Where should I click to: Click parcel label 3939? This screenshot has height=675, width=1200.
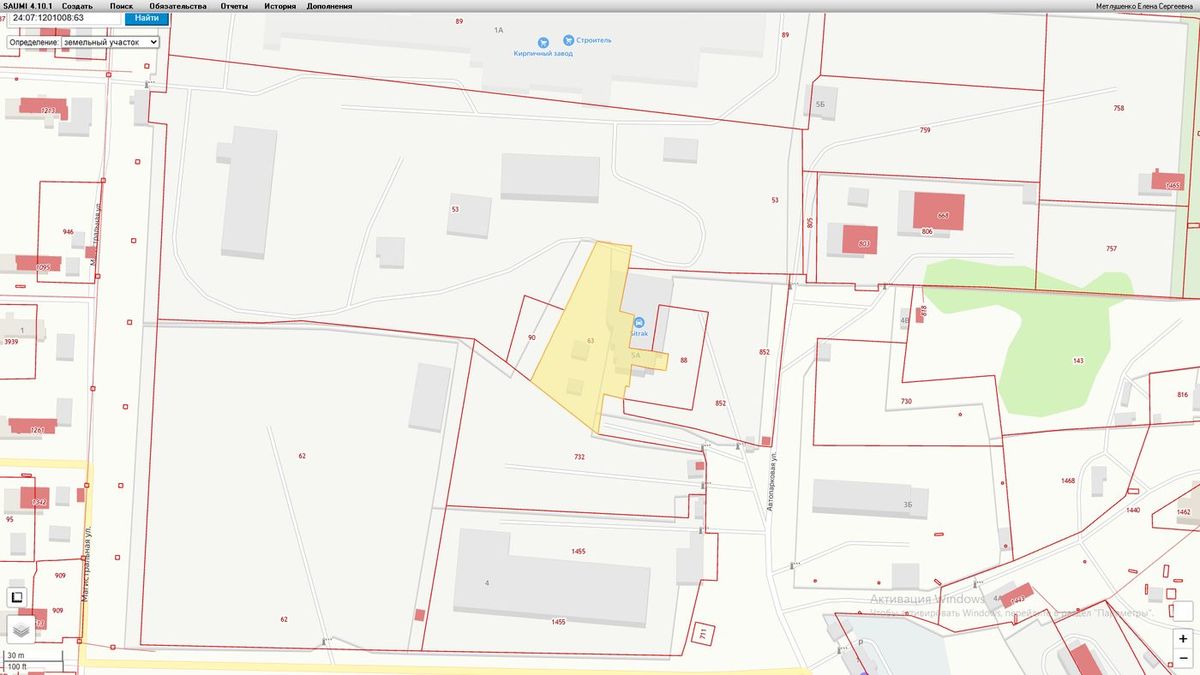pos(11,342)
